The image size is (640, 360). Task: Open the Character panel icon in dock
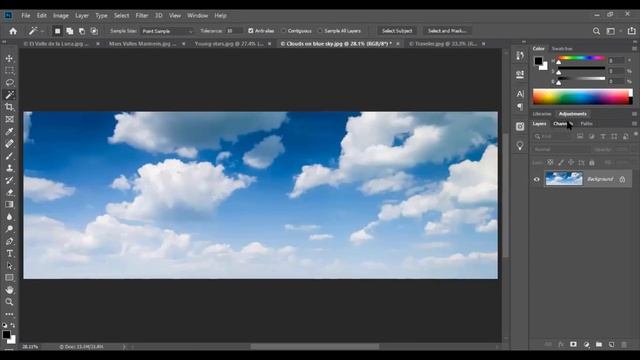pyautogui.click(x=520, y=94)
